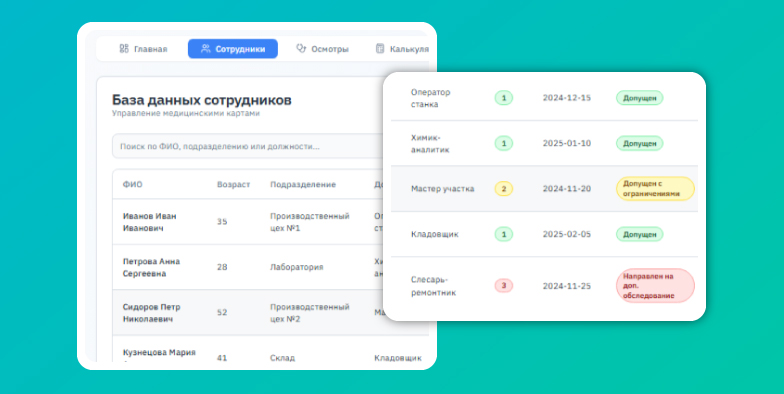Screen dimensions: 784x394
Task: Click age value 41
Action: click(222, 358)
